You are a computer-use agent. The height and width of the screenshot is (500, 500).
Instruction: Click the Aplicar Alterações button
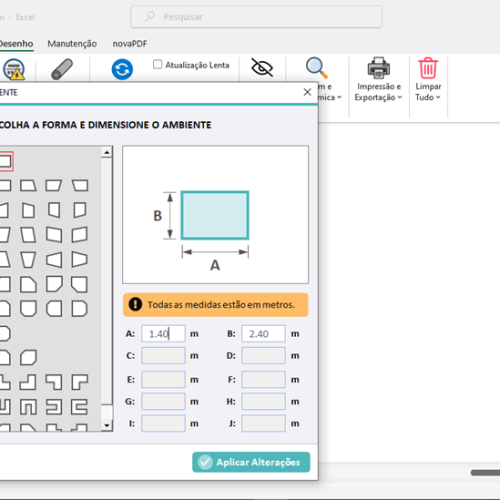[x=251, y=462]
